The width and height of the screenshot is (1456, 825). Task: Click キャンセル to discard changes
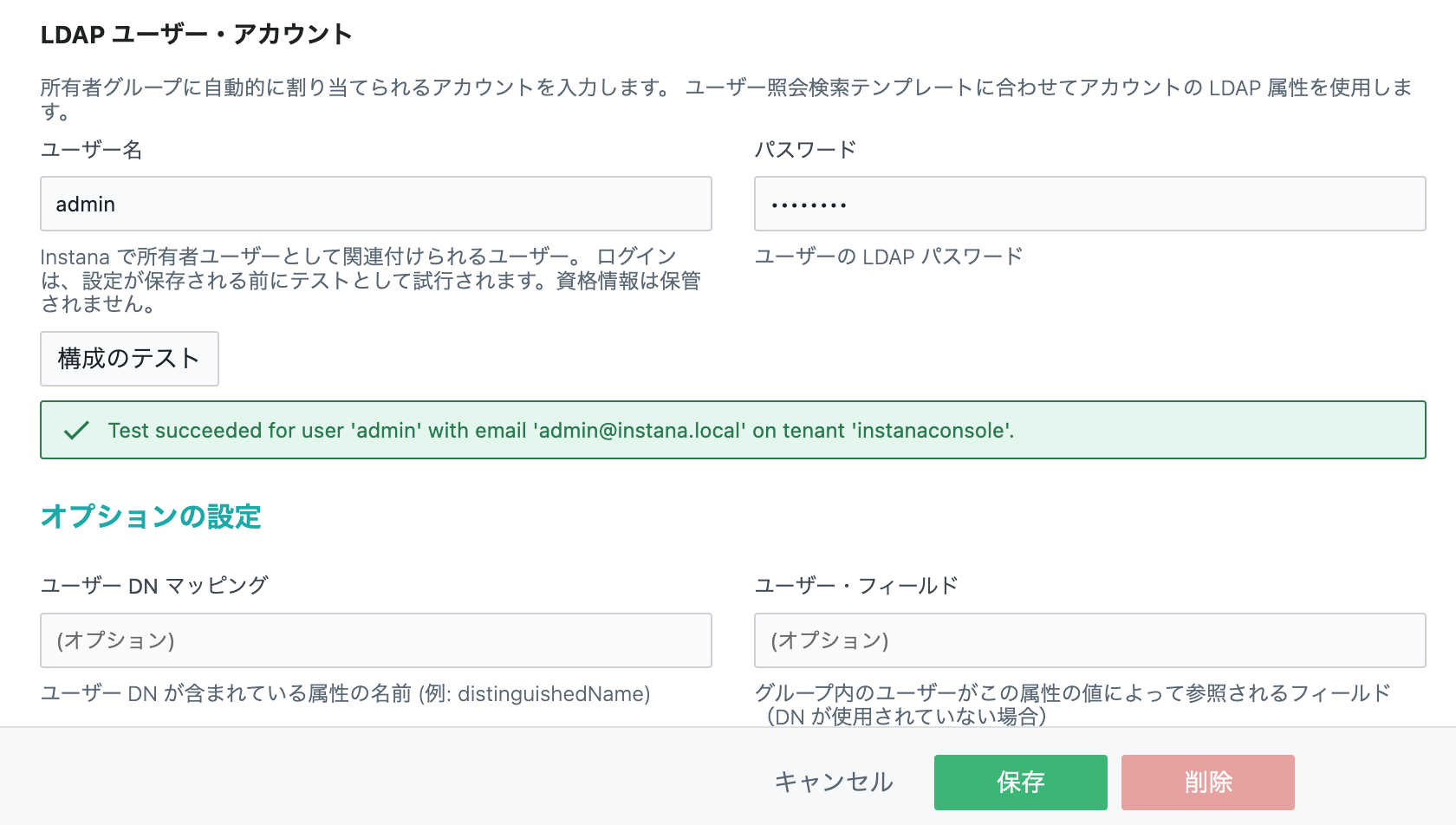834,783
